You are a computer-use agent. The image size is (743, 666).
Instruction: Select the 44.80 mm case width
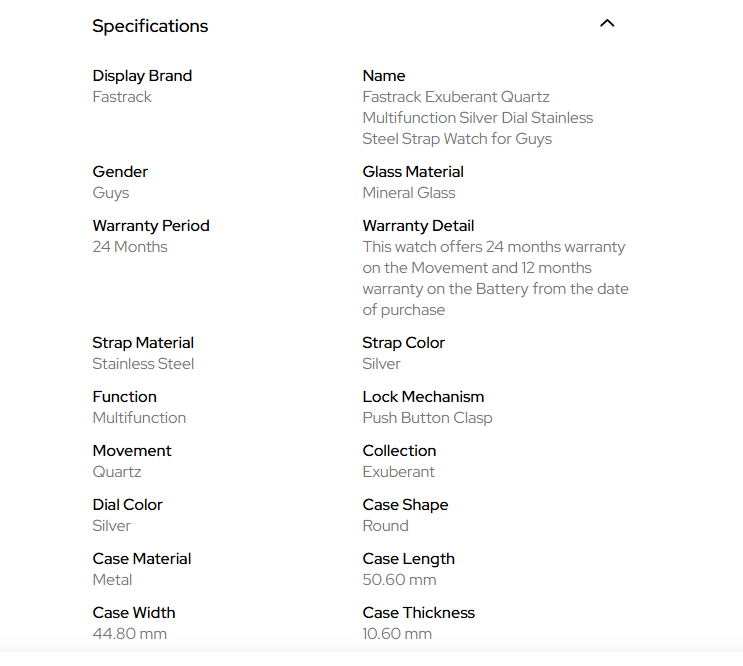[130, 634]
